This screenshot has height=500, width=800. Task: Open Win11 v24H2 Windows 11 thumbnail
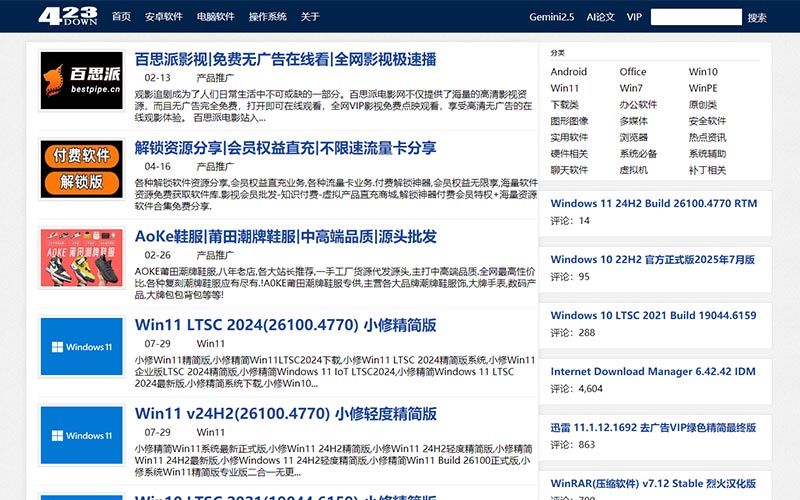(82, 435)
